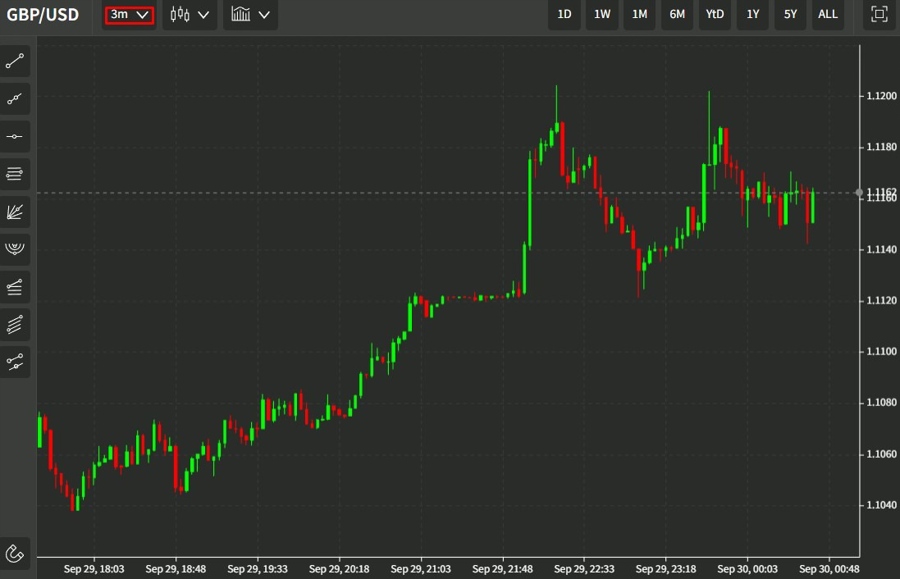Open the indicators dropdown

pyautogui.click(x=250, y=14)
